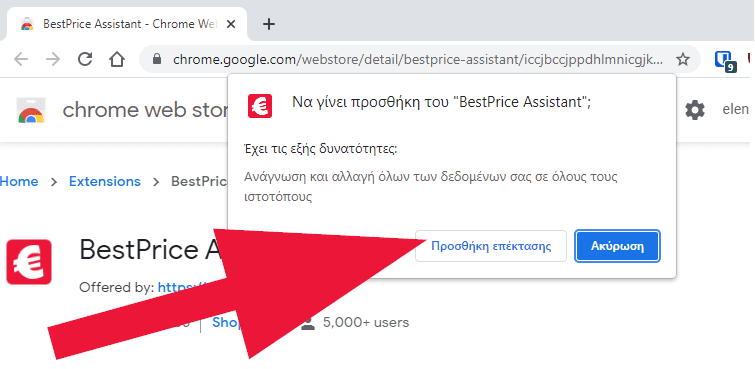Go to the home page icon
Screen dimensions: 755x369
pyautogui.click(x=117, y=59)
